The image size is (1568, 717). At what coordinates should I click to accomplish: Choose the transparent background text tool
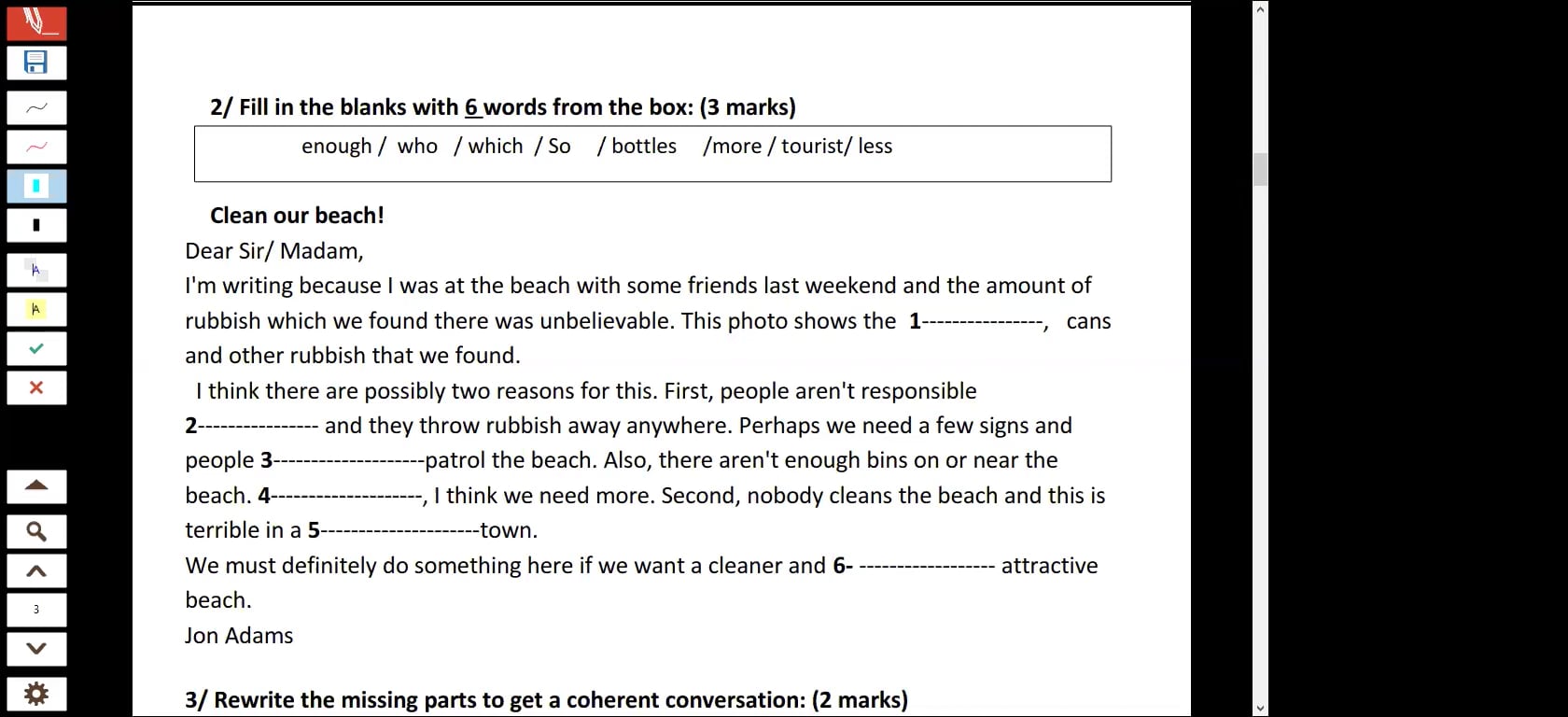pyautogui.click(x=36, y=271)
